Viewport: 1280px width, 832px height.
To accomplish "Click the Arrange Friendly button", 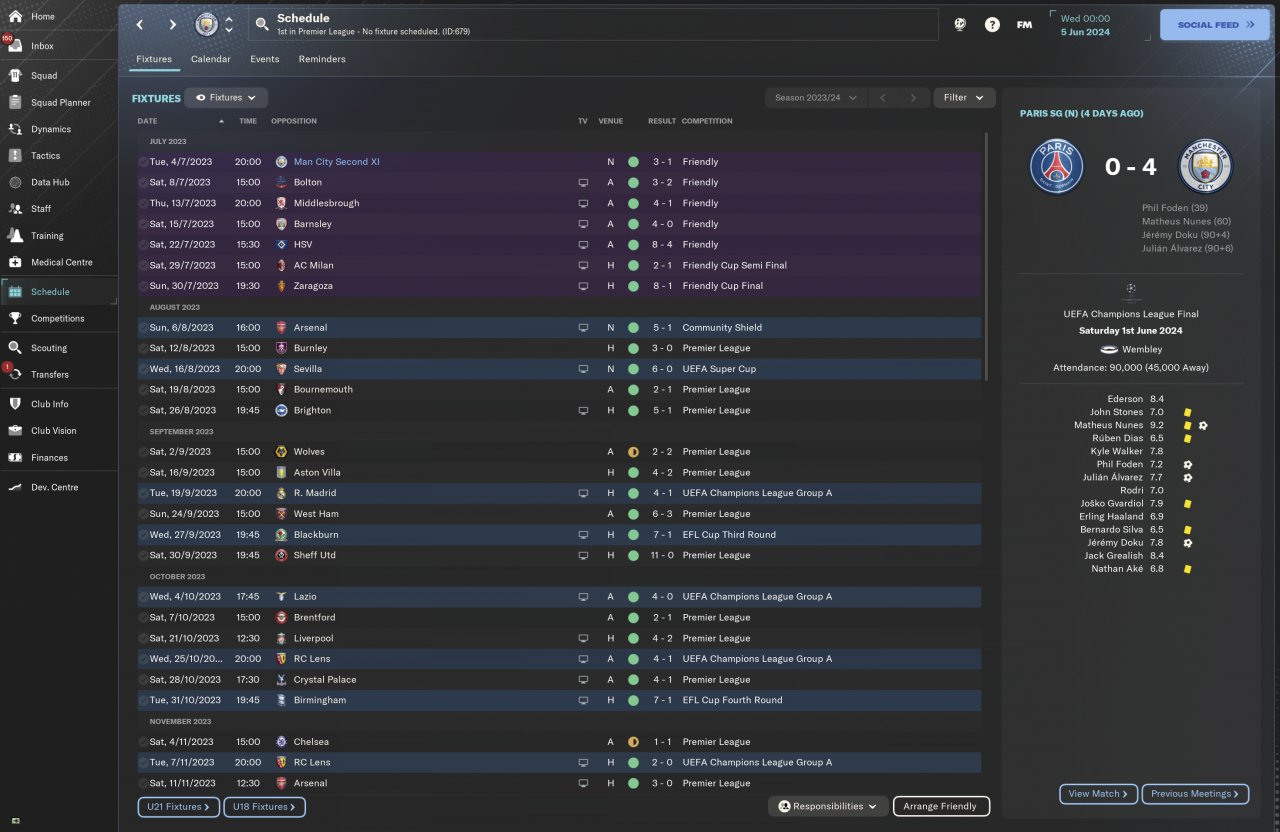I will click(x=940, y=806).
